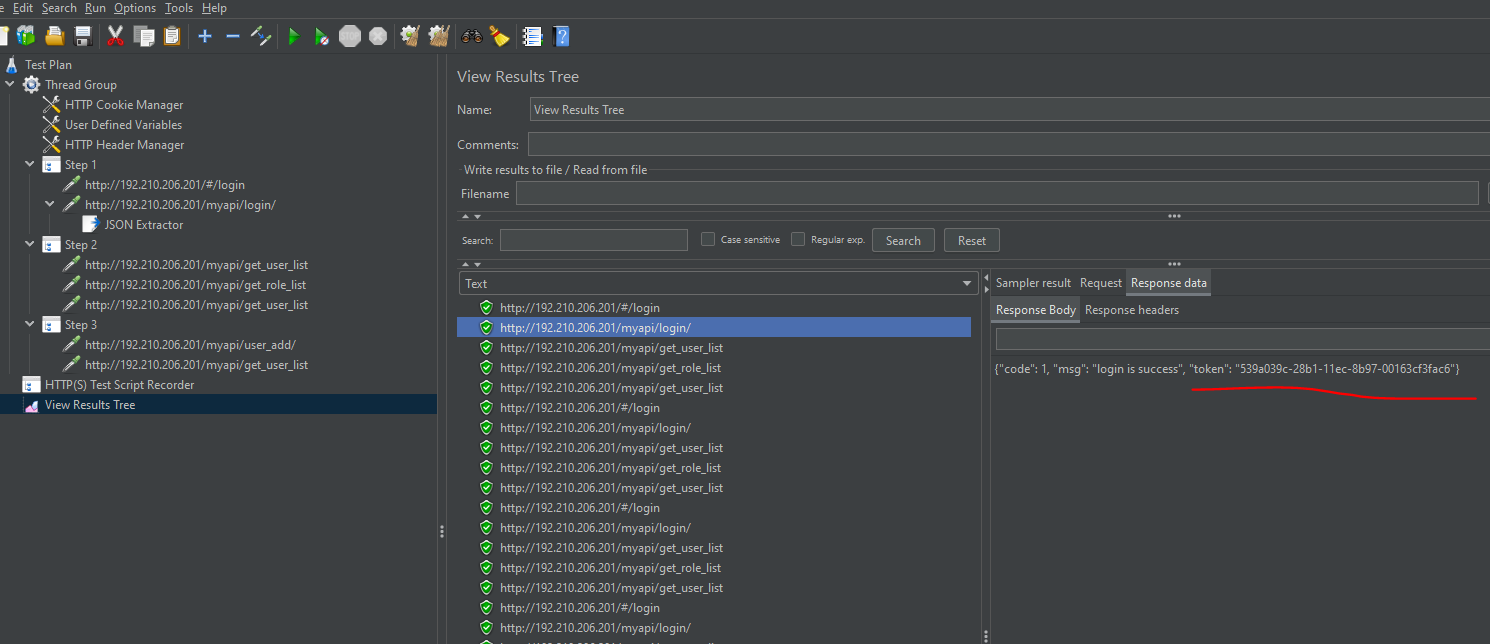The width and height of the screenshot is (1490, 644).
Task: Switch to the Response headers sub-tab
Action: click(1132, 310)
